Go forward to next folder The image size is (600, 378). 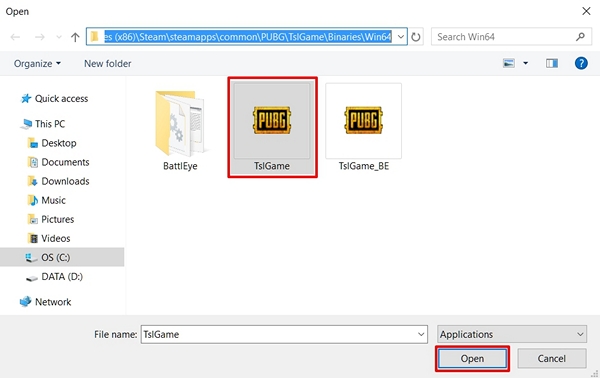pyautogui.click(x=39, y=37)
